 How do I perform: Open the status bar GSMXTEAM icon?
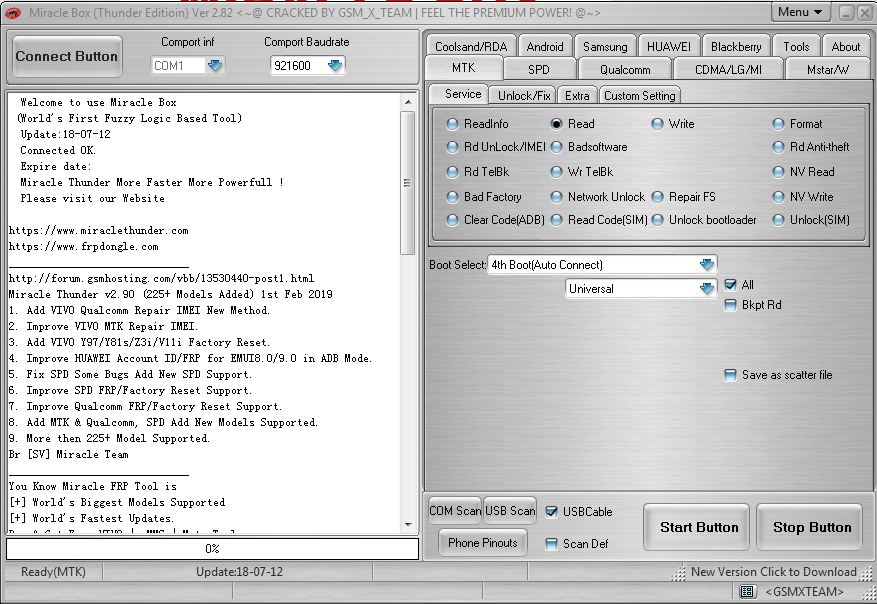coord(747,591)
